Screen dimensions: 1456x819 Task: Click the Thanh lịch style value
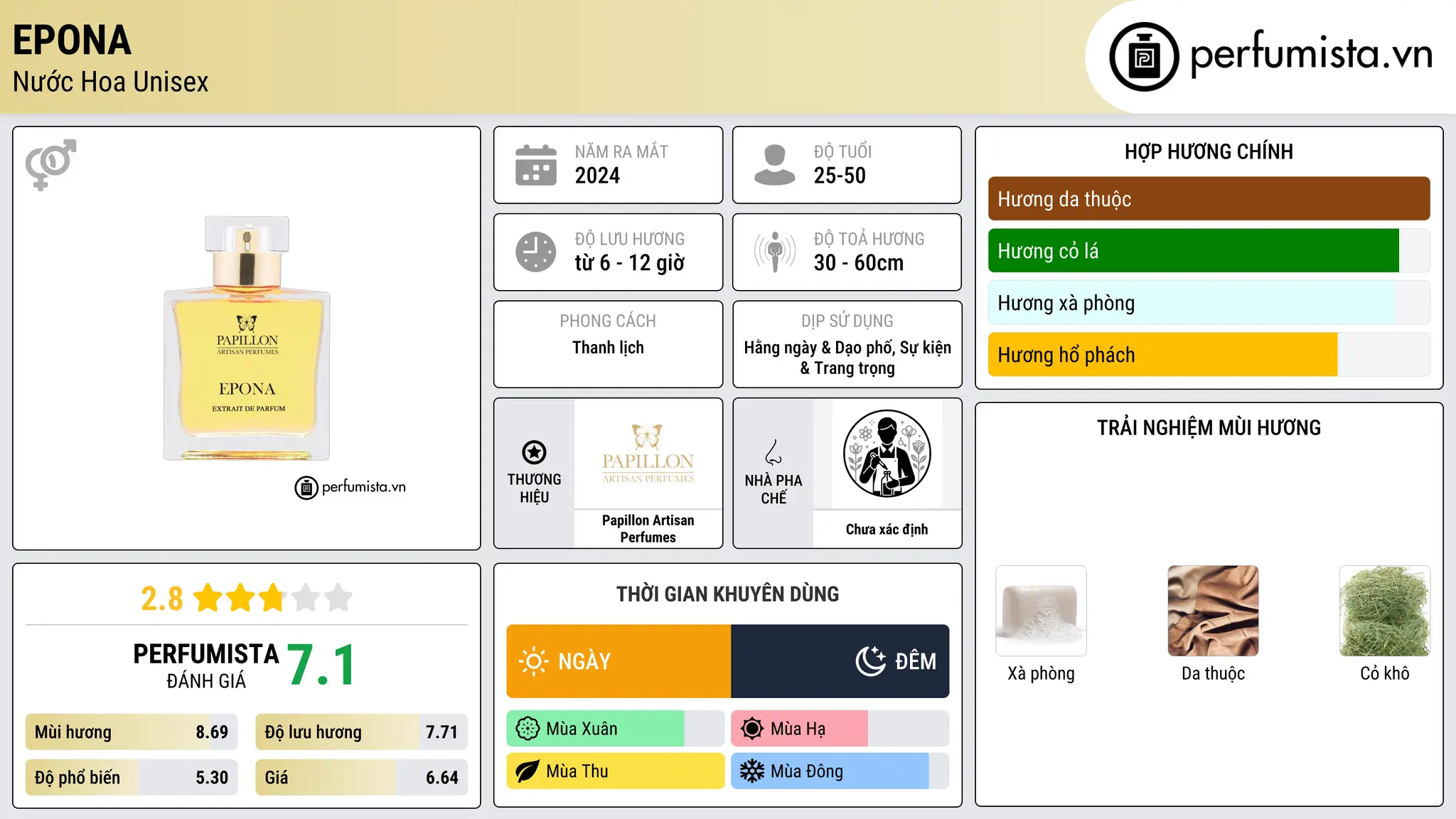click(x=608, y=348)
